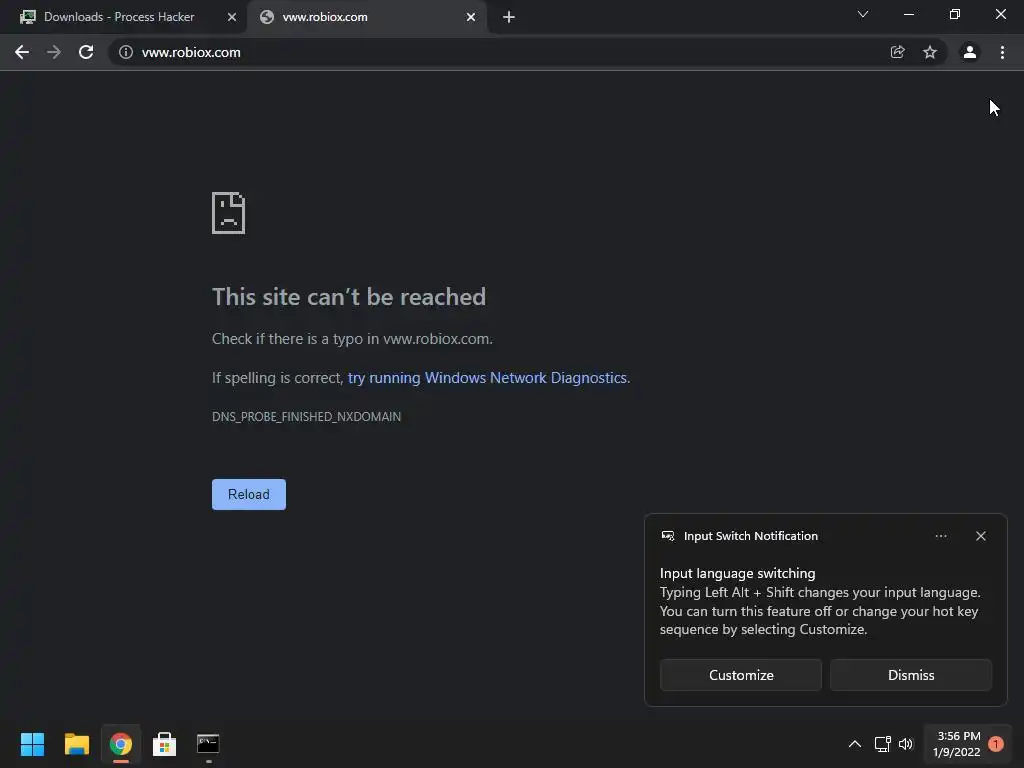Switch to Downloads - Process Hacker tab
This screenshot has width=1024, height=768.
pos(120,17)
